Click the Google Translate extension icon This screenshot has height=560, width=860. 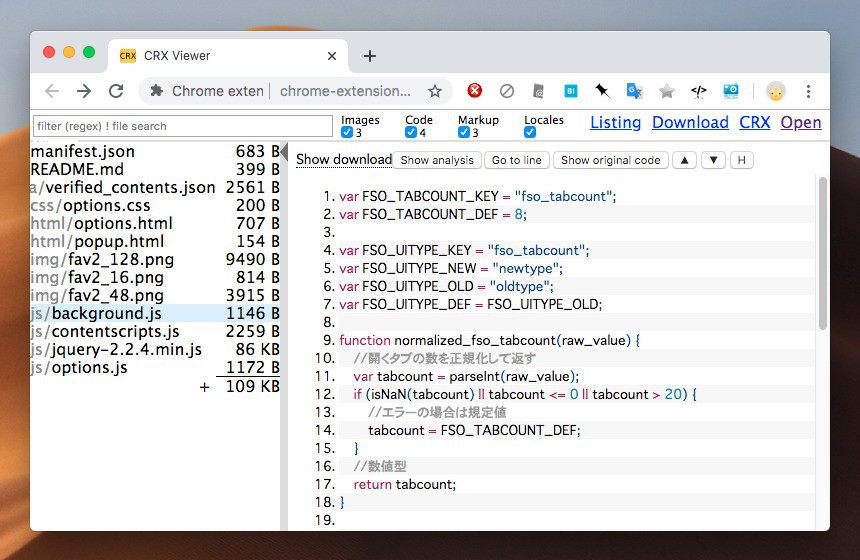click(x=634, y=91)
